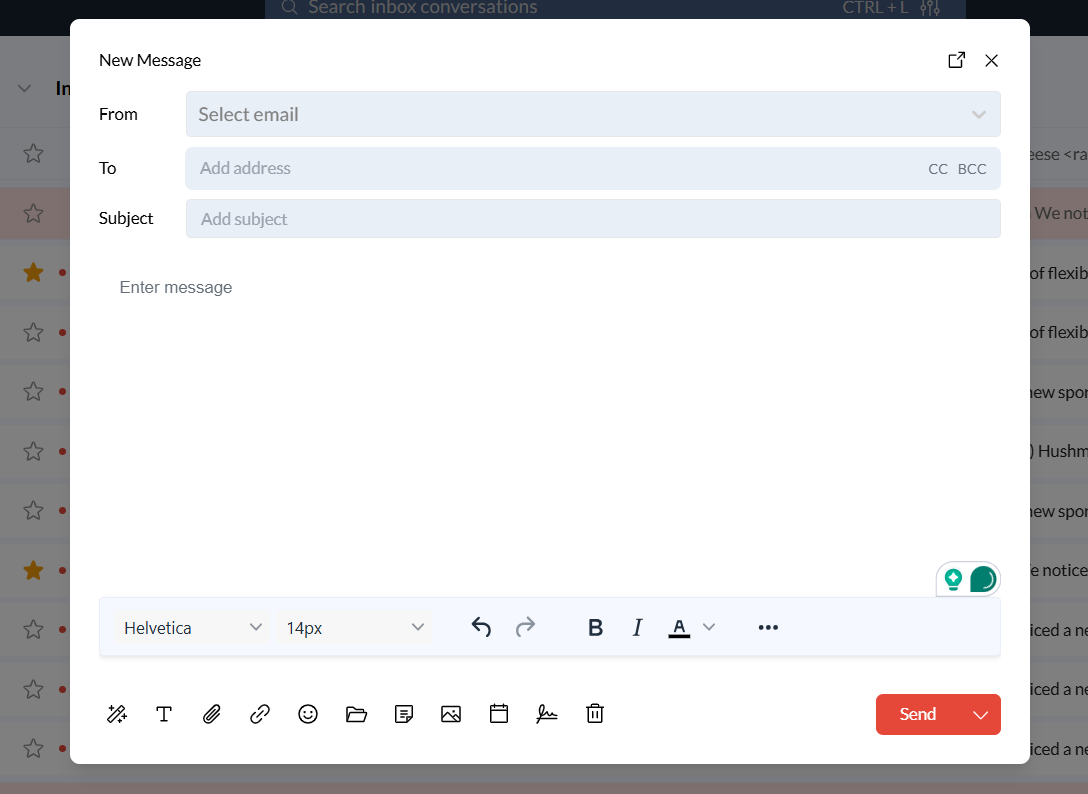The image size is (1088, 794).
Task: Add a signature to the message
Action: pos(547,714)
